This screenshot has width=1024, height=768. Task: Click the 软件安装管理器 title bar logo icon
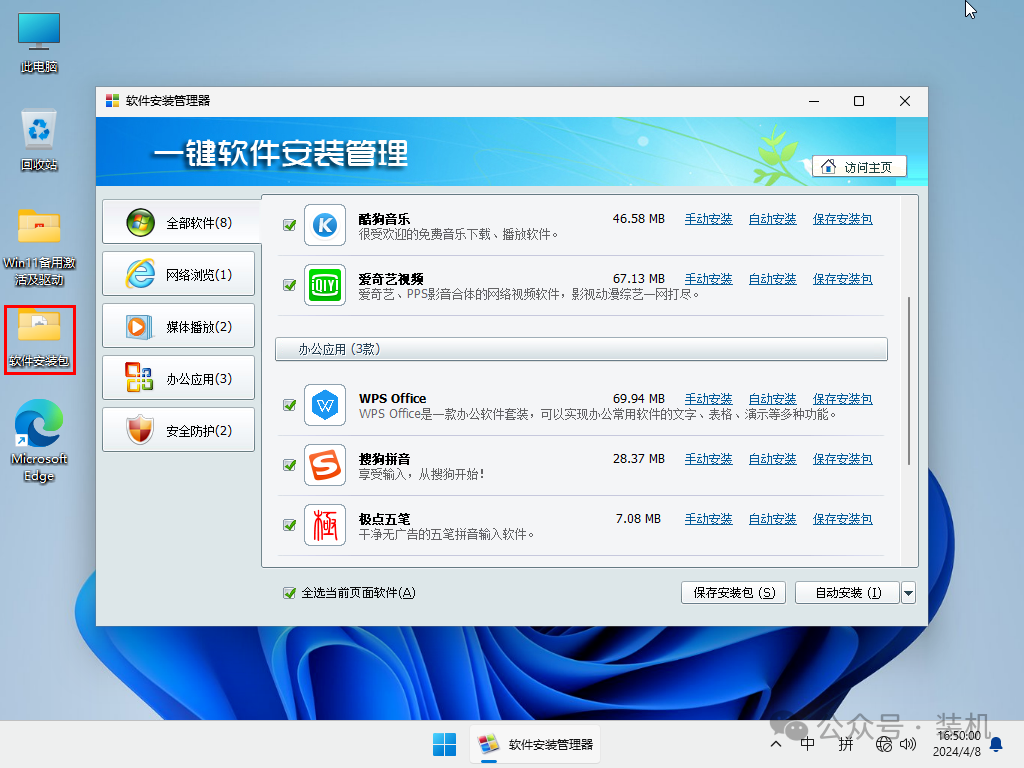click(x=112, y=101)
